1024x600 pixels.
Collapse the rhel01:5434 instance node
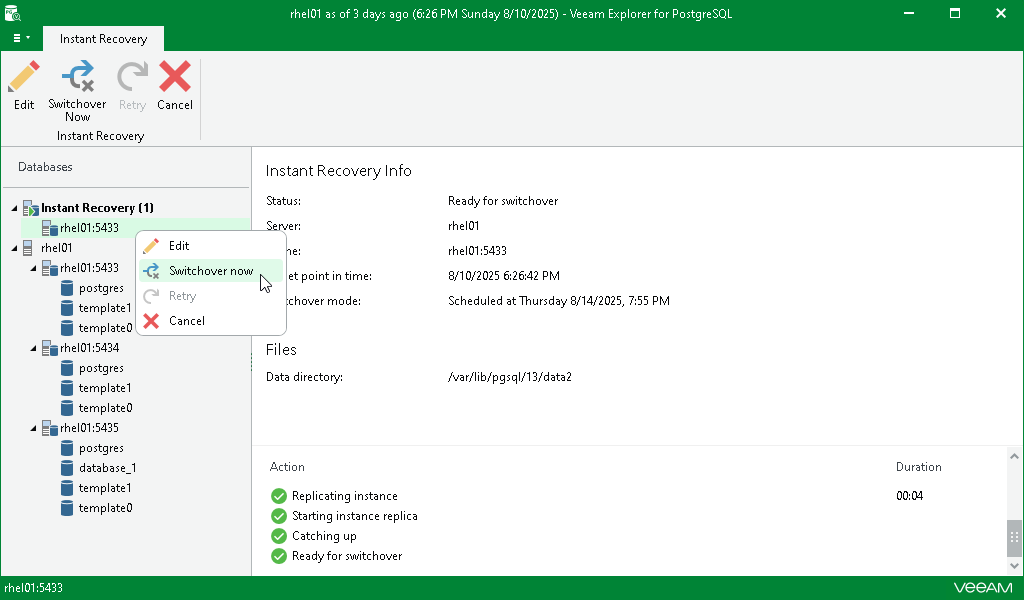pyautogui.click(x=34, y=348)
